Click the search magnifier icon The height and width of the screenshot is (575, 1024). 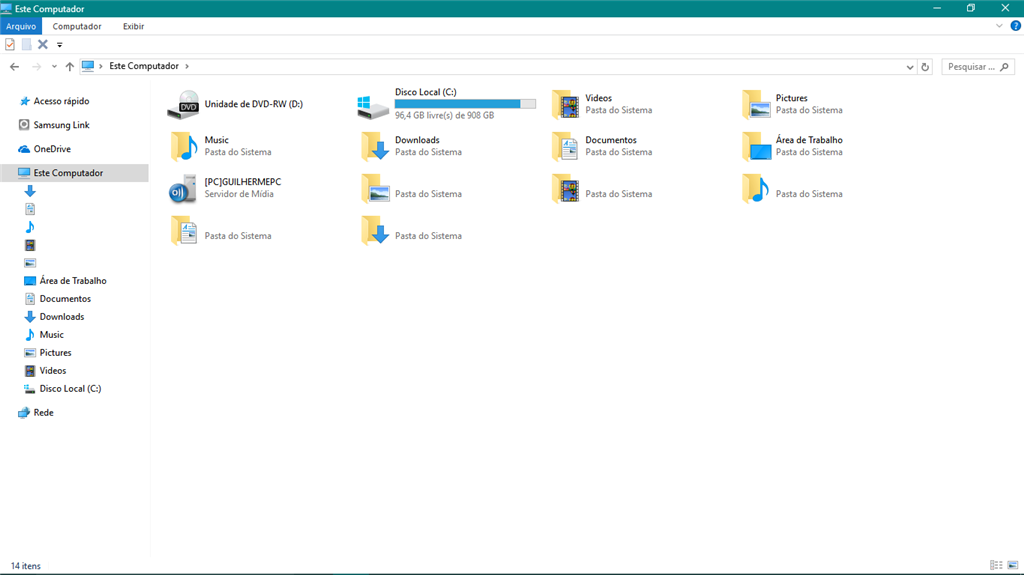(1004, 67)
